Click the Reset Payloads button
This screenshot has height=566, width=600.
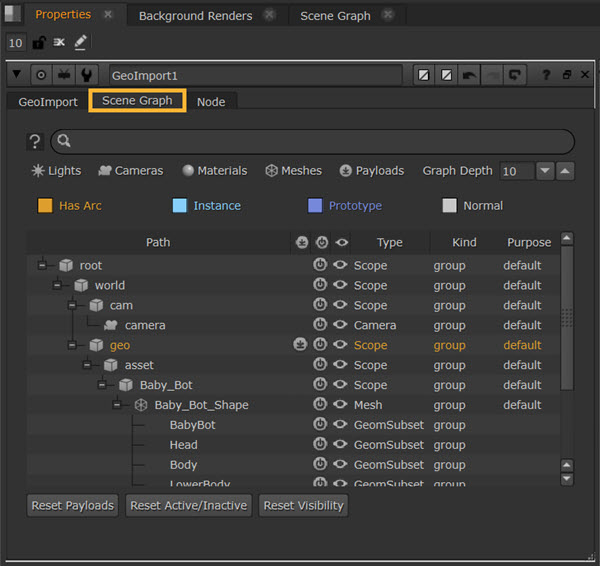point(72,505)
